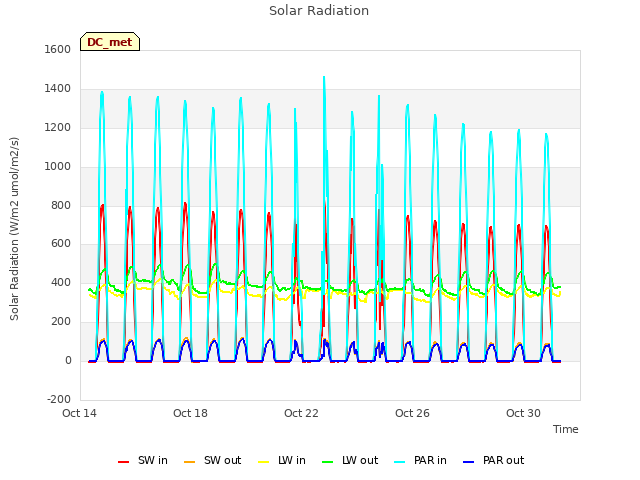Click the -200 y-axis tick label
Screen dimensions: 640x480
coord(59,399)
